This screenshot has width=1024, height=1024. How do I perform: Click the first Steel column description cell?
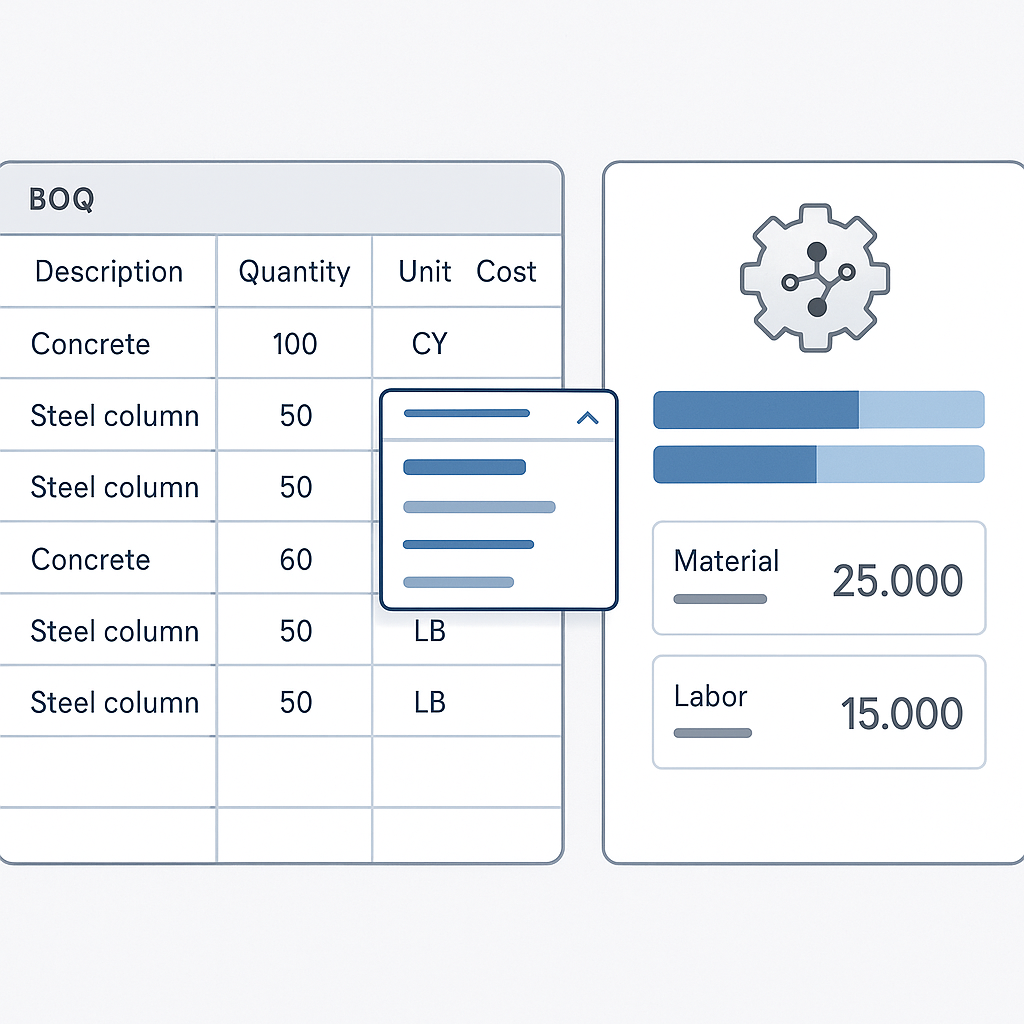108,415
